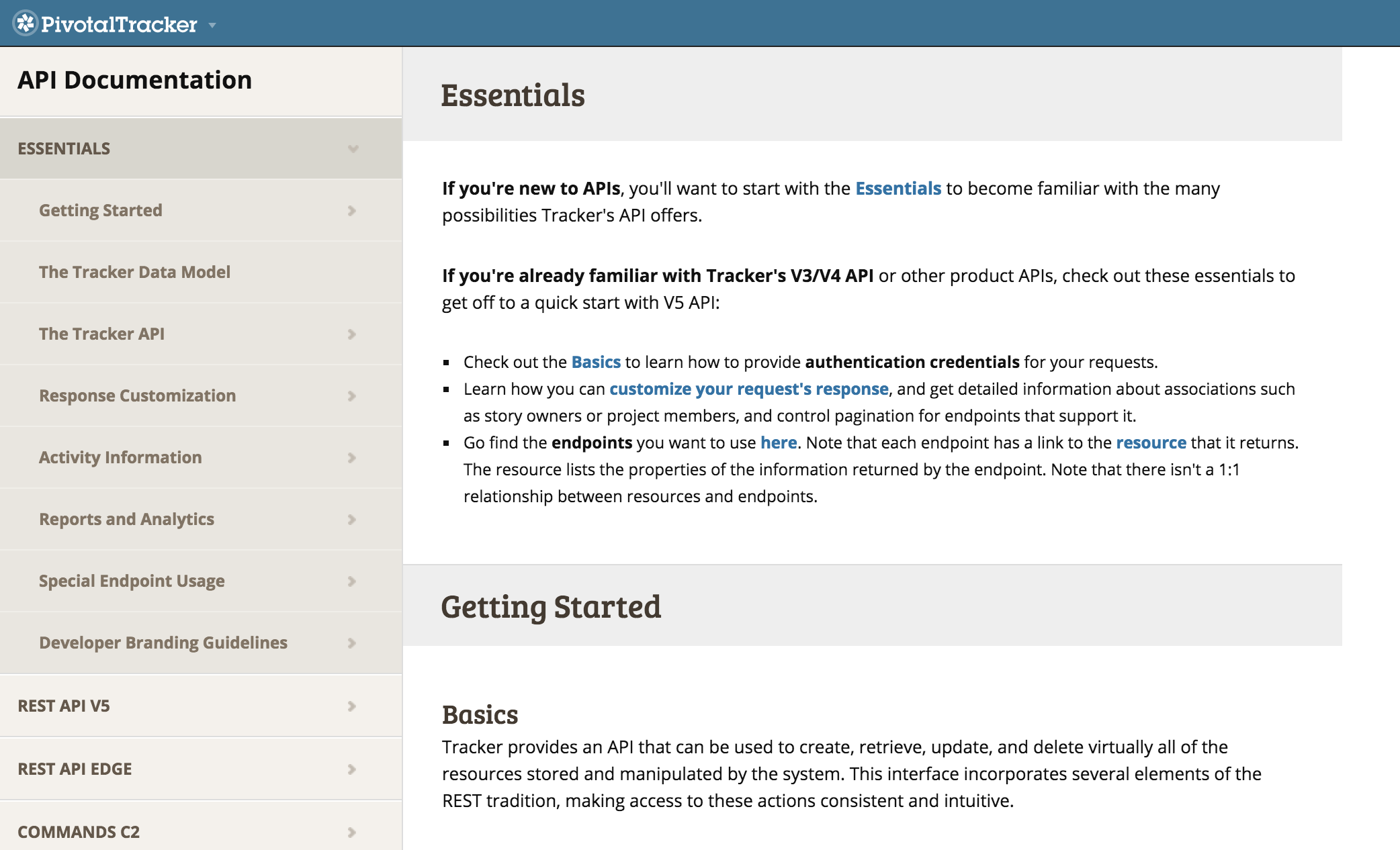Click customize your request's response link

(748, 389)
